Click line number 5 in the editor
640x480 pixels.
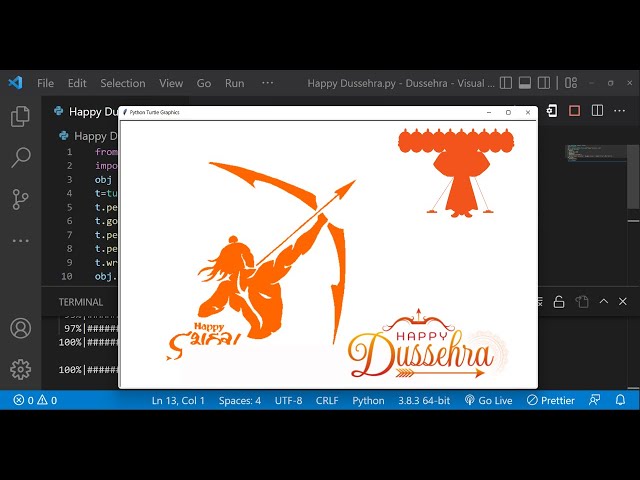[x=69, y=207]
